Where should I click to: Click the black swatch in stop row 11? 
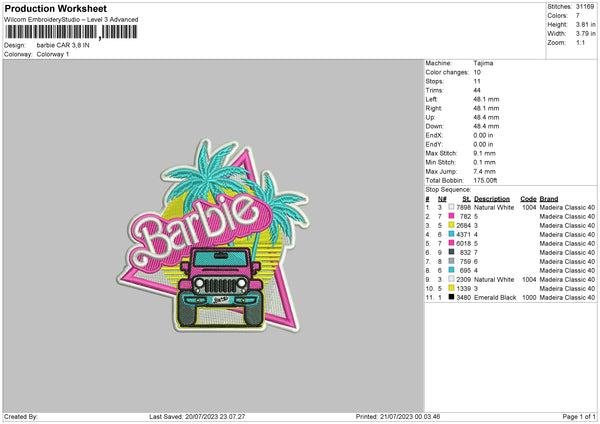coord(452,297)
